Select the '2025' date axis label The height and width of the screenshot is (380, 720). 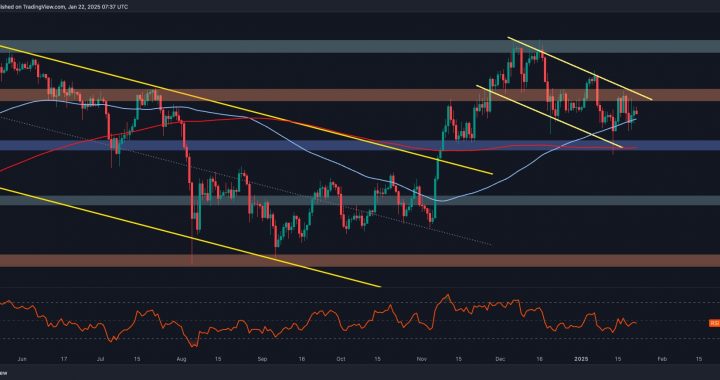581,358
